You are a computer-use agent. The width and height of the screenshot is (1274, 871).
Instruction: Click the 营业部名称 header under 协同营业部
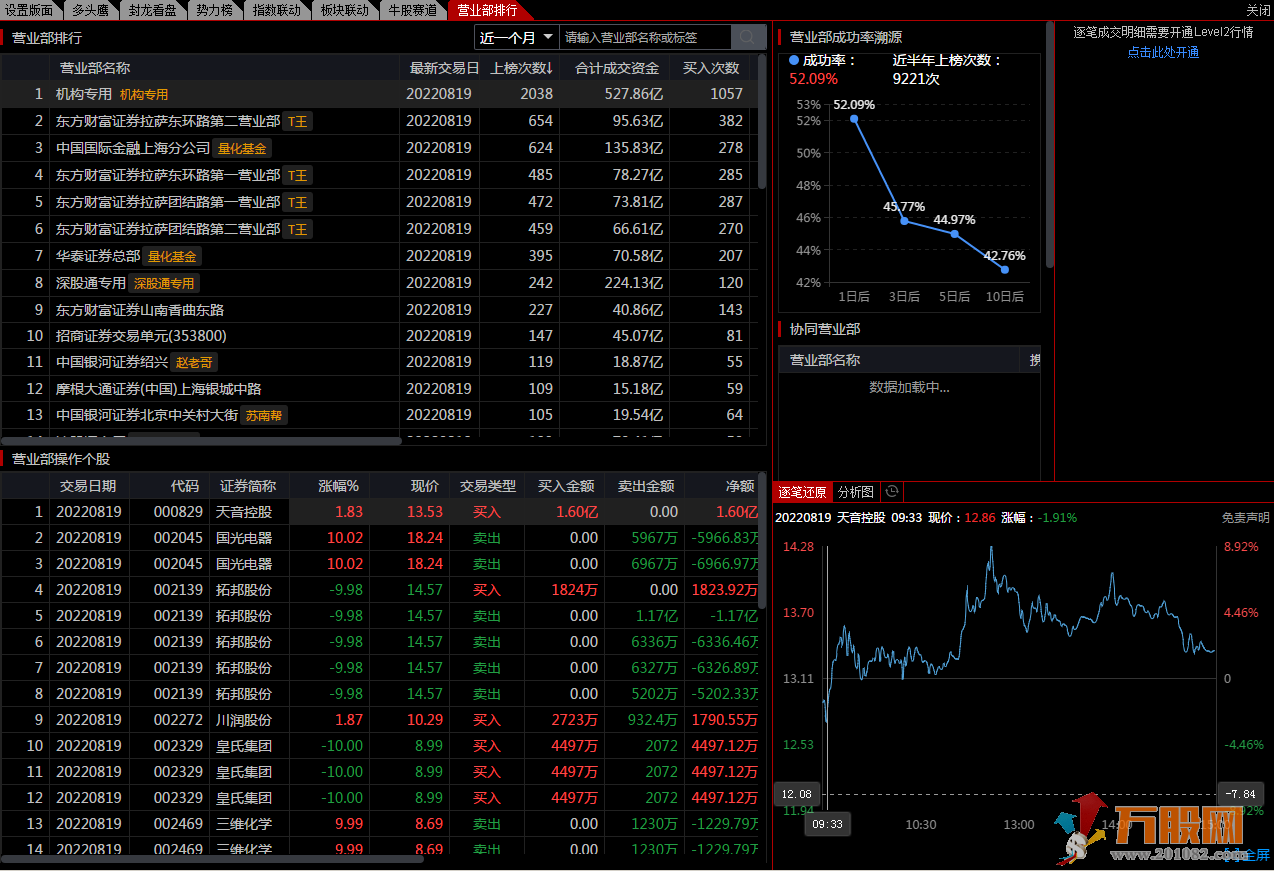tap(825, 360)
